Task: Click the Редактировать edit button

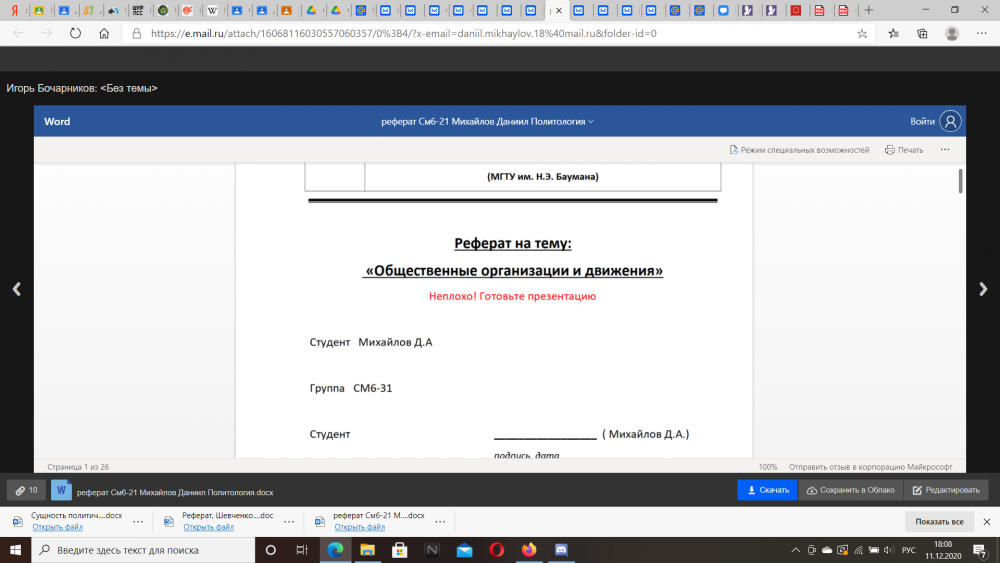Action: pyautogui.click(x=946, y=491)
